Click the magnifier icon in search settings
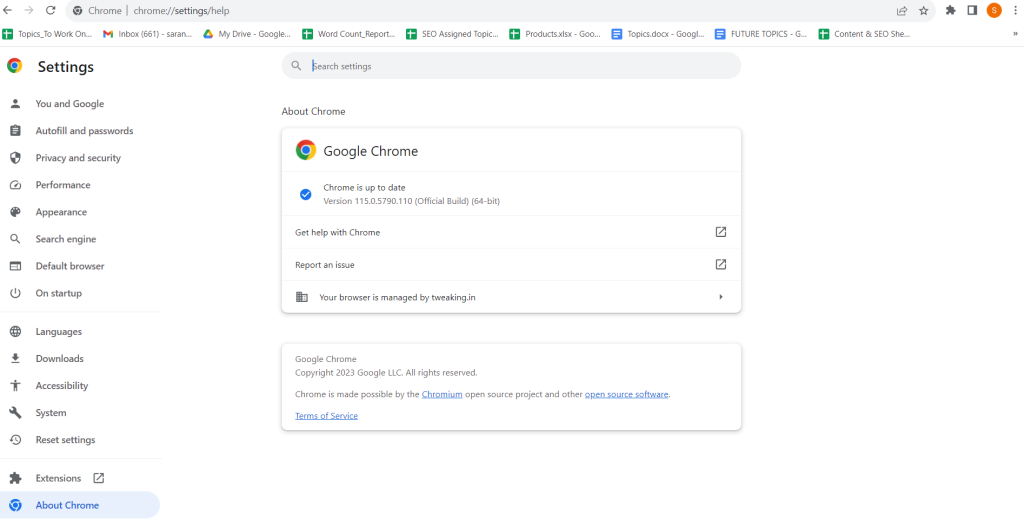Viewport: 1024px width, 520px height. [296, 66]
